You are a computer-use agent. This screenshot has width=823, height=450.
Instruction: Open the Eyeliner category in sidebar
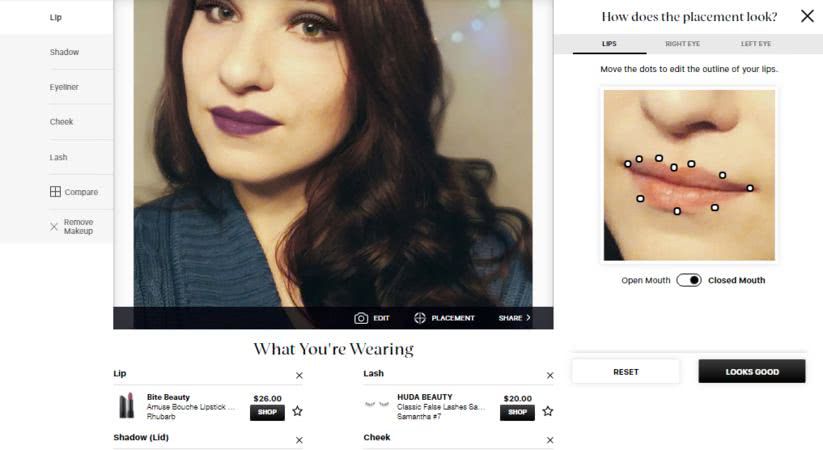[64, 87]
